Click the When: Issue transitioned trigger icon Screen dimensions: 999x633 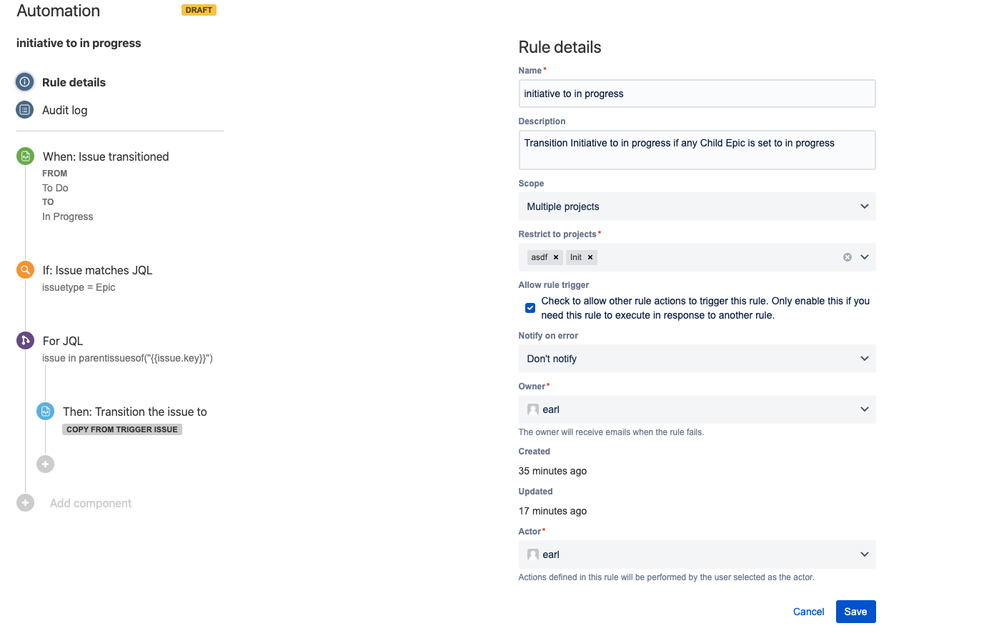point(23,157)
